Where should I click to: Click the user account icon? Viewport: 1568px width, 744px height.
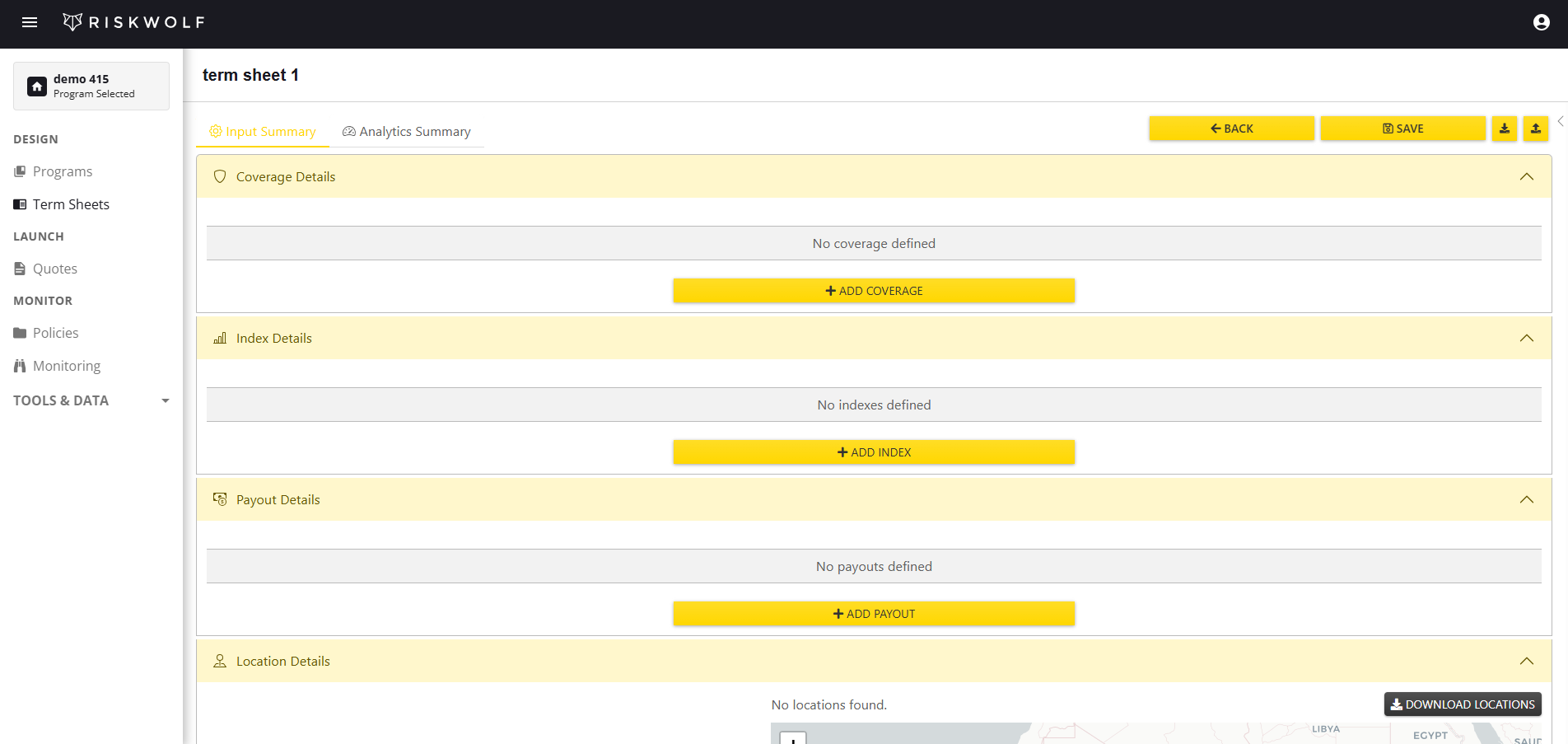point(1540,22)
